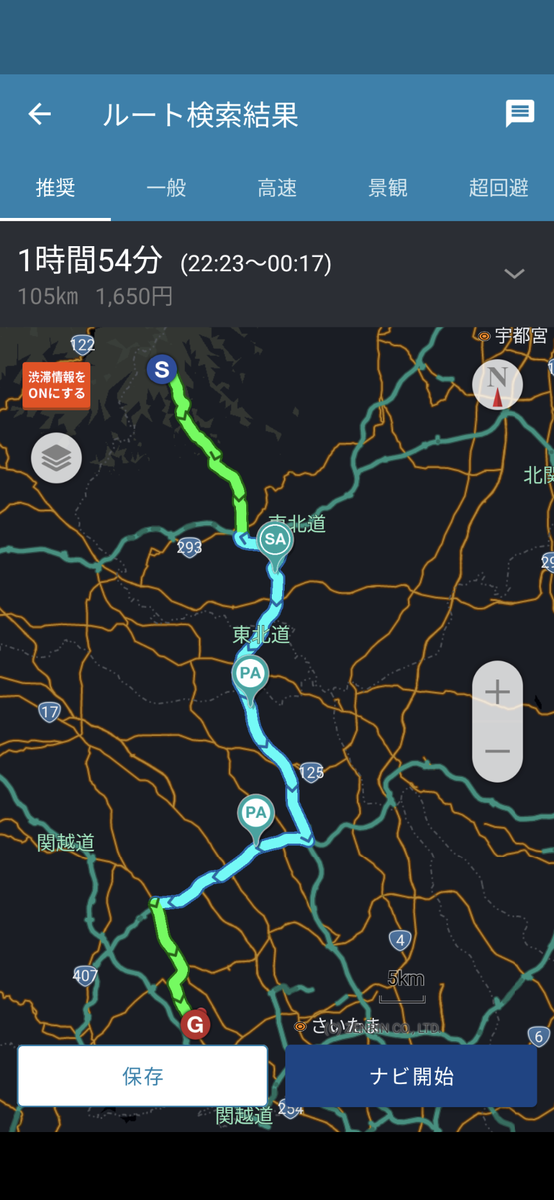Switch to the 超回避 tab
554x1200 pixels.
(499, 187)
